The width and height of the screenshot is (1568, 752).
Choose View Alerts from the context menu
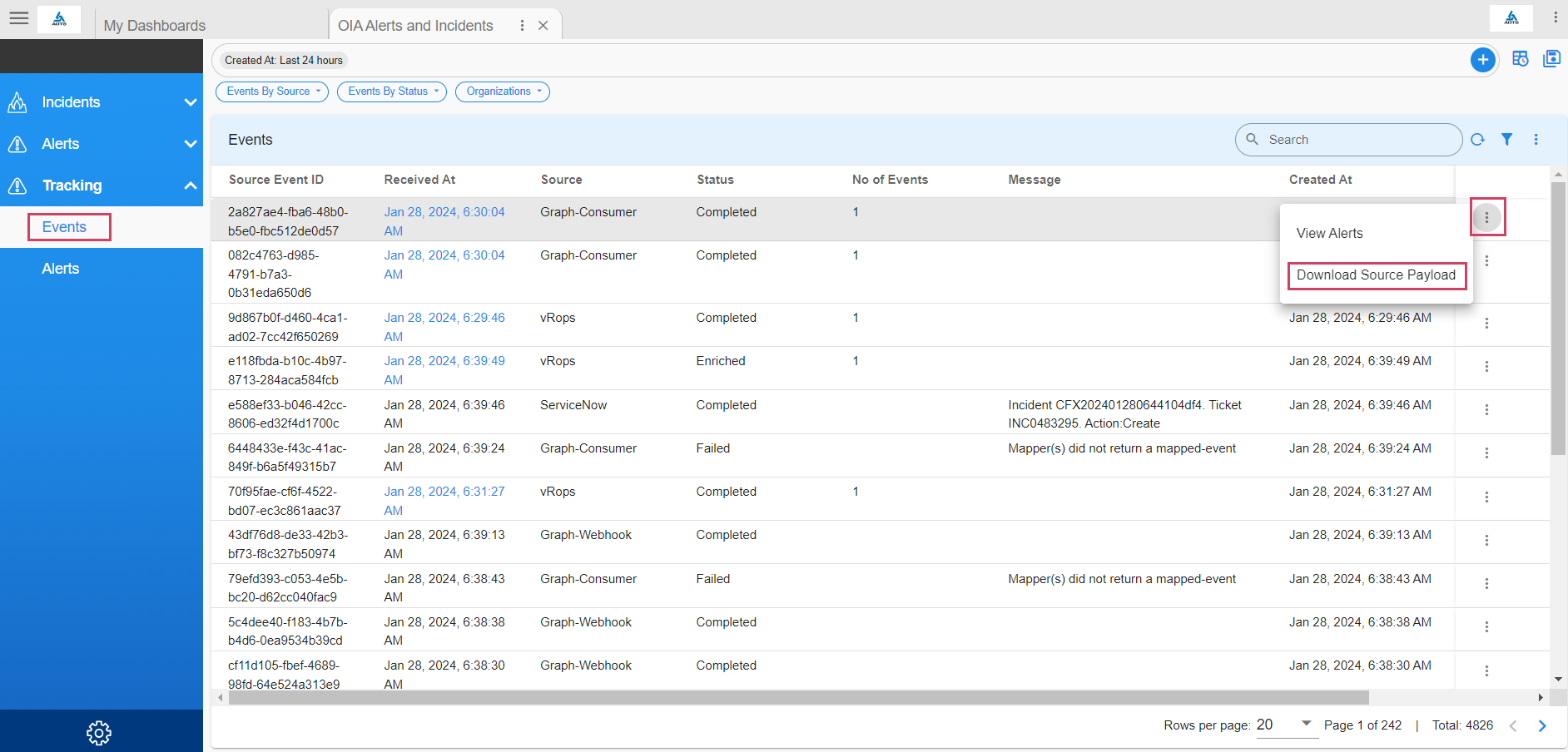[1329, 234]
